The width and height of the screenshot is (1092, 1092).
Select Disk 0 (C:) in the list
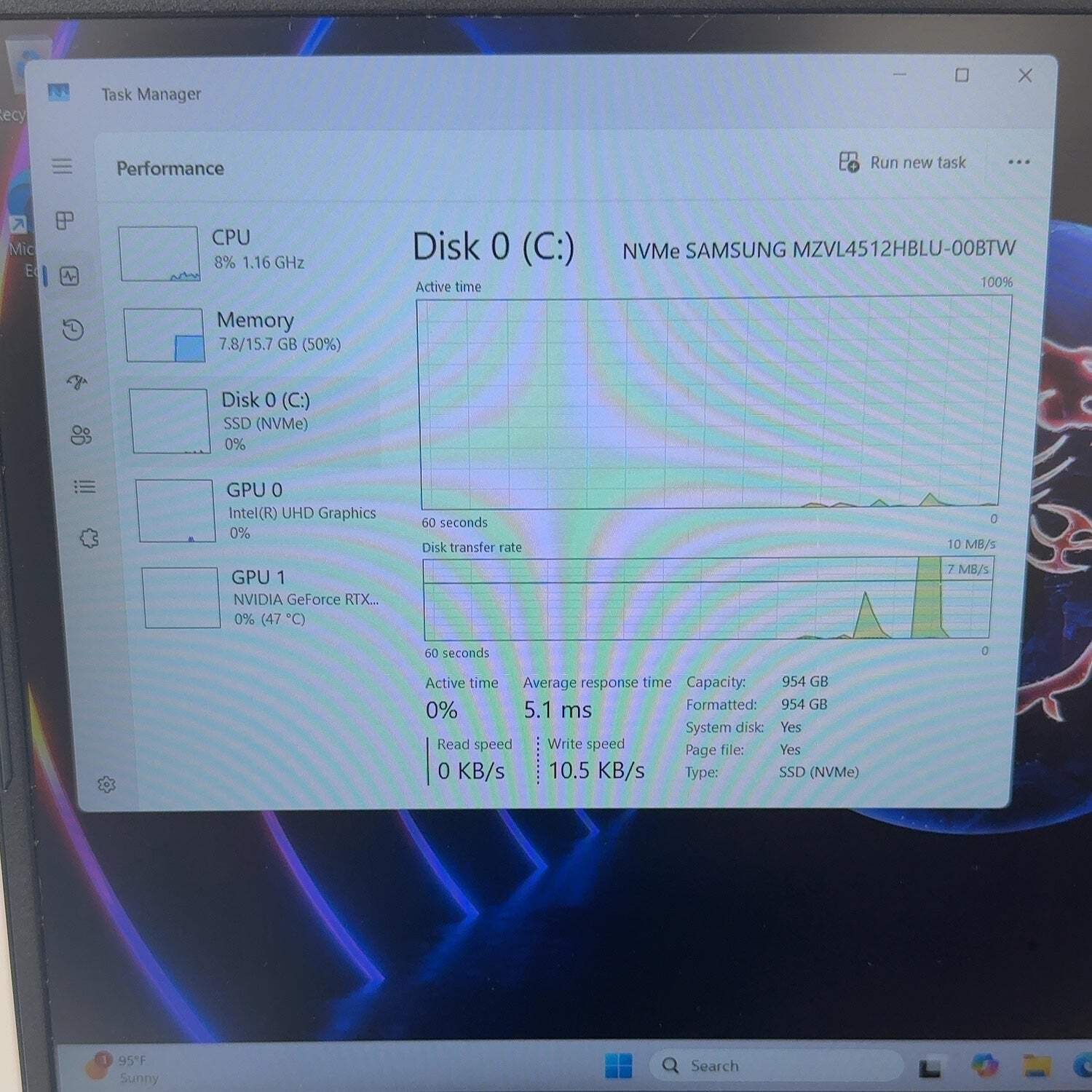255,421
